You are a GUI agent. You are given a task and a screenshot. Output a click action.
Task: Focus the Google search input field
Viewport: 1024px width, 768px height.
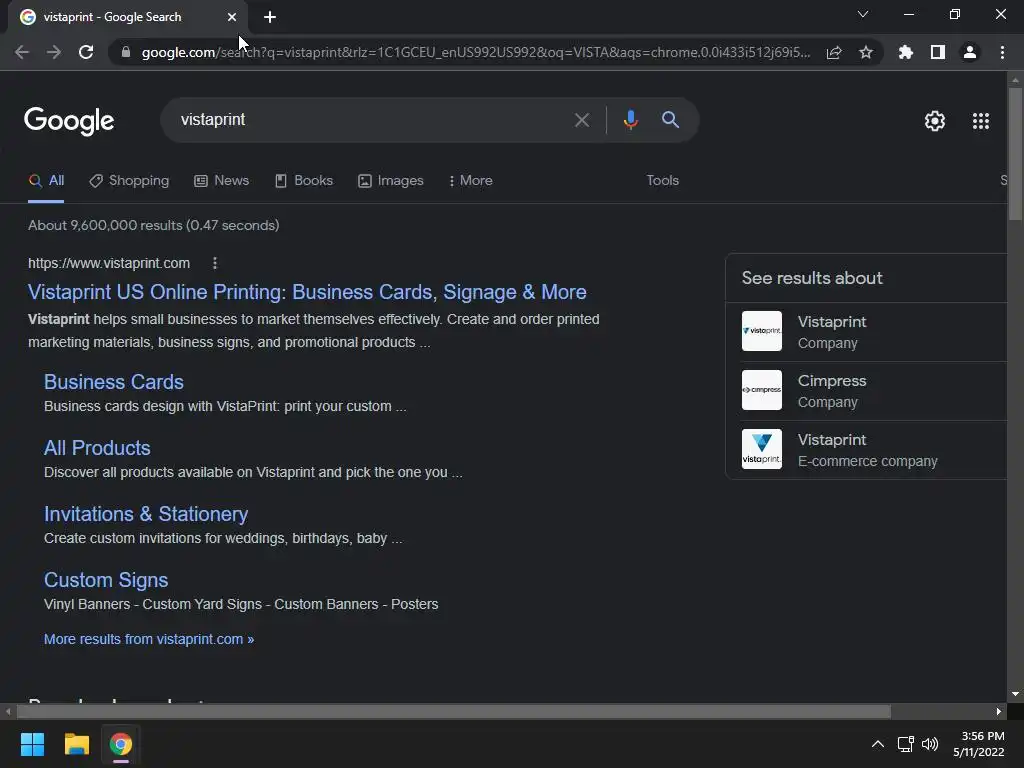(372, 120)
